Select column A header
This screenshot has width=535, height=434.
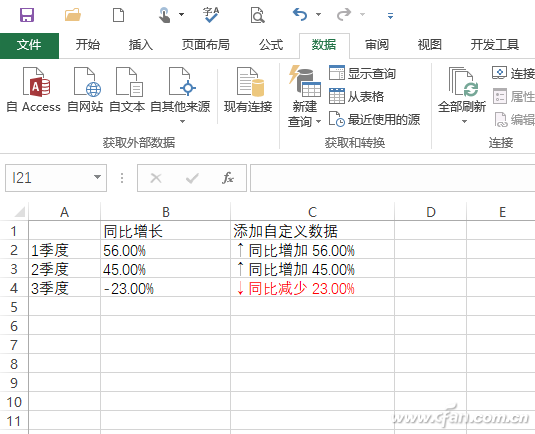click(64, 212)
